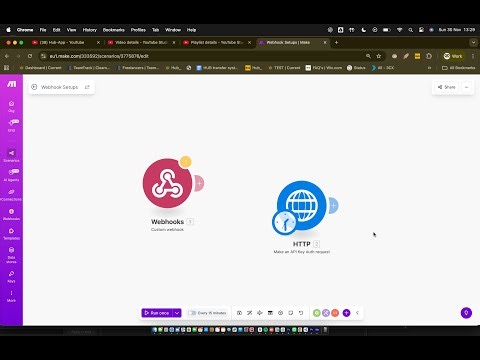Open the purple help bubble
Screen dimensions: 480x360
tap(466, 313)
